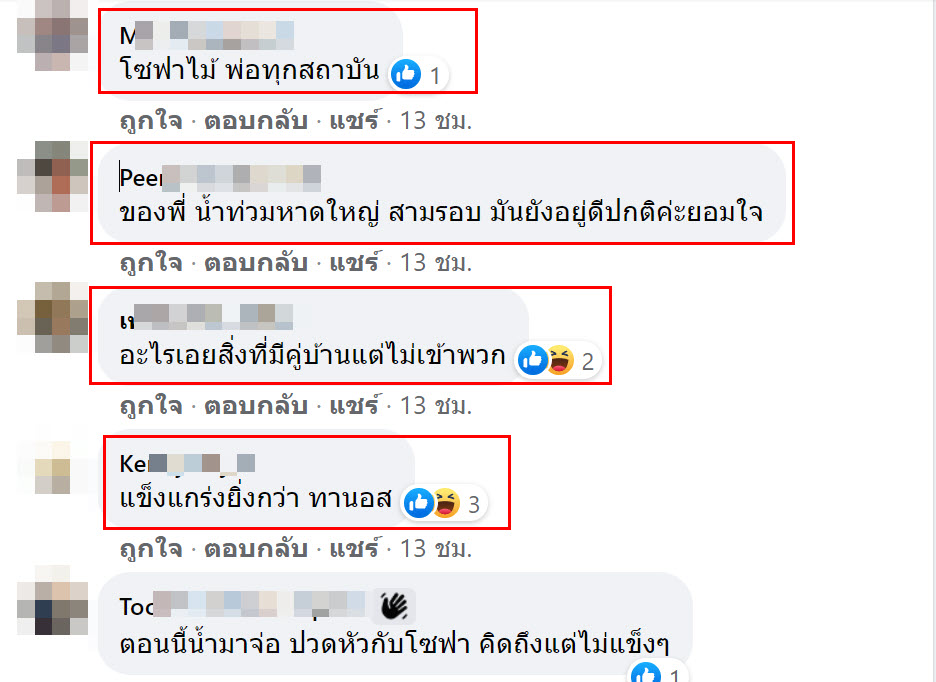Like the third comment using ถูกใจ

(x=151, y=406)
